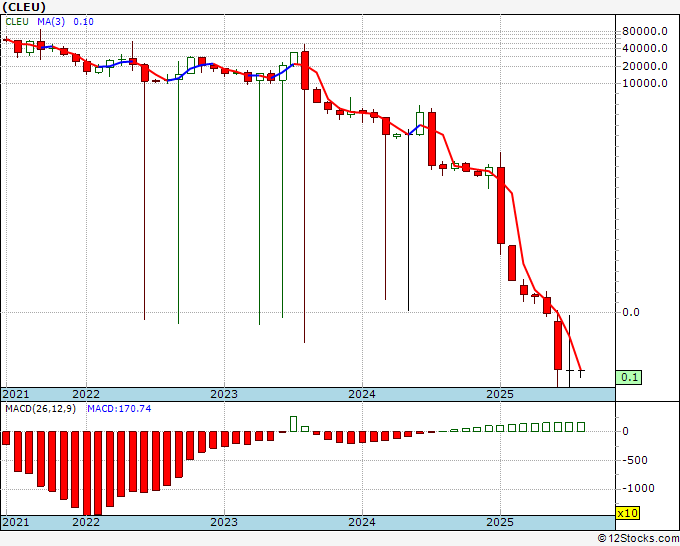Screen dimensions: 680x546
Task: Click the MA(3) legend label
Action: click(51, 22)
